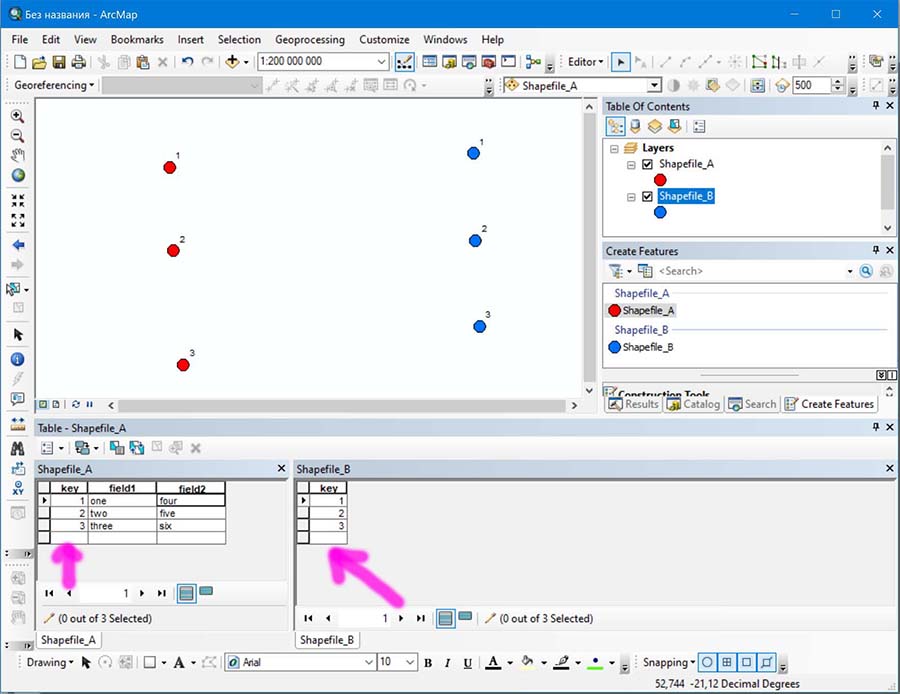The height and width of the screenshot is (694, 900).
Task: Open the Customize menu
Action: click(385, 40)
